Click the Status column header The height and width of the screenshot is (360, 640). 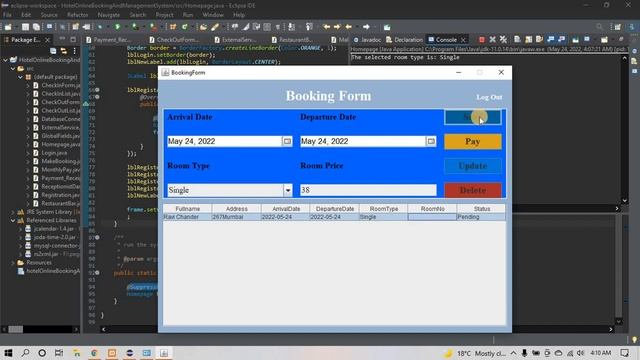point(481,209)
